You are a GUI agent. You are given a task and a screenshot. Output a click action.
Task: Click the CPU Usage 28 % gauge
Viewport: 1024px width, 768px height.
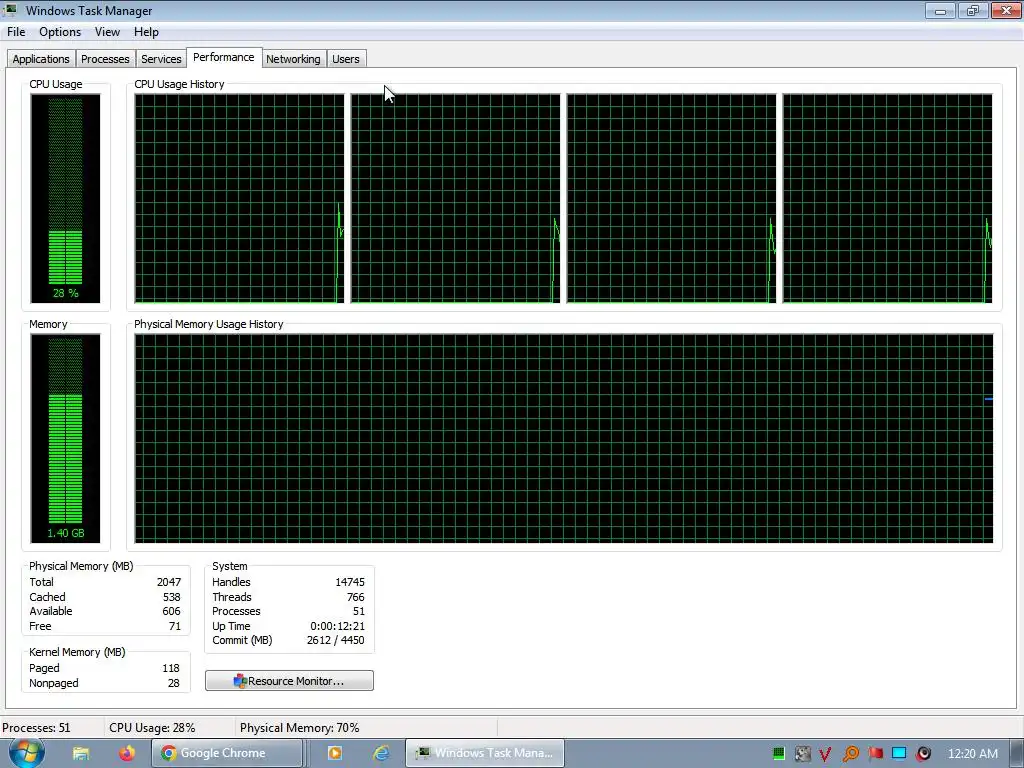coord(65,198)
